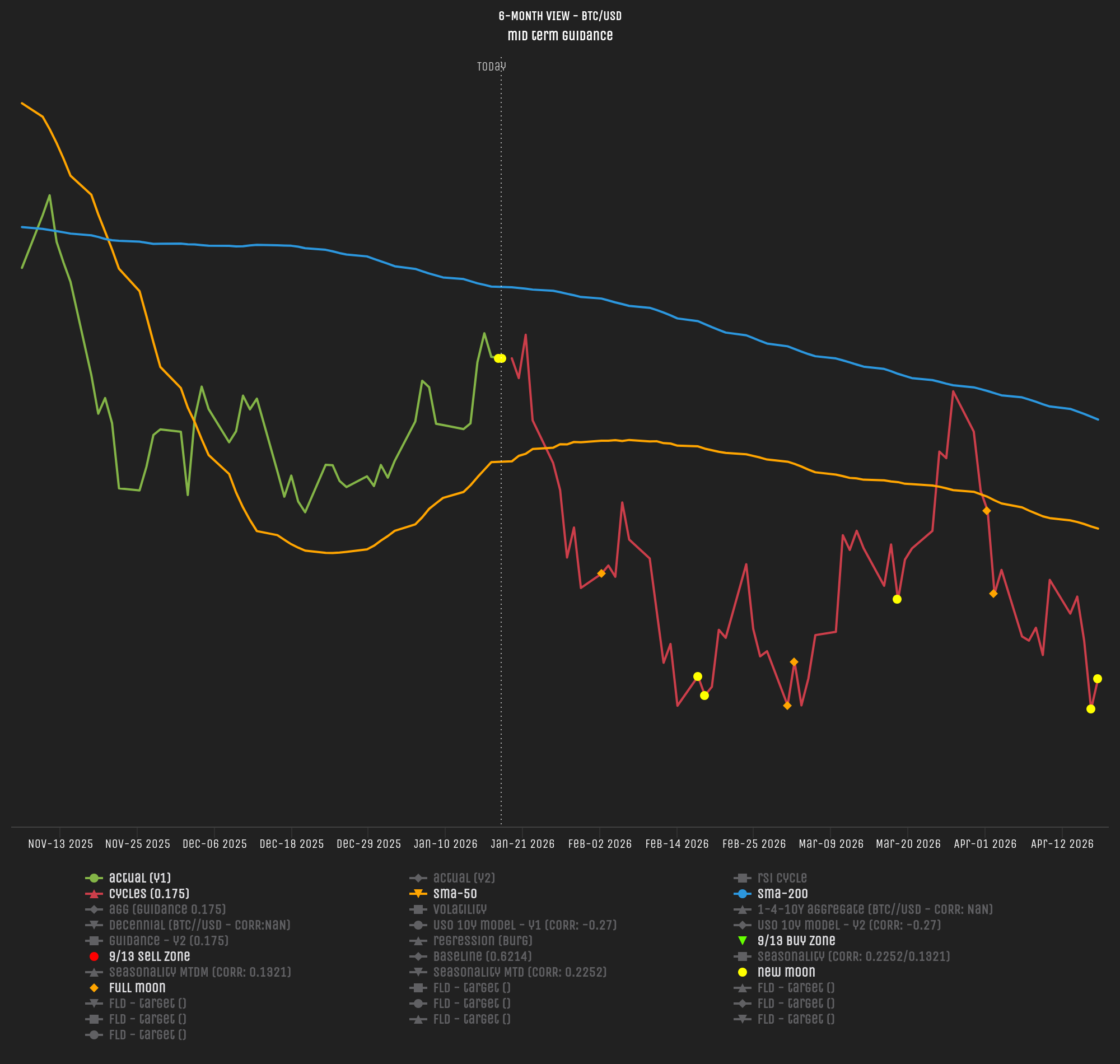This screenshot has width=1120, height=1064.
Task: Click the TODAY vertical line label
Action: 491,67
